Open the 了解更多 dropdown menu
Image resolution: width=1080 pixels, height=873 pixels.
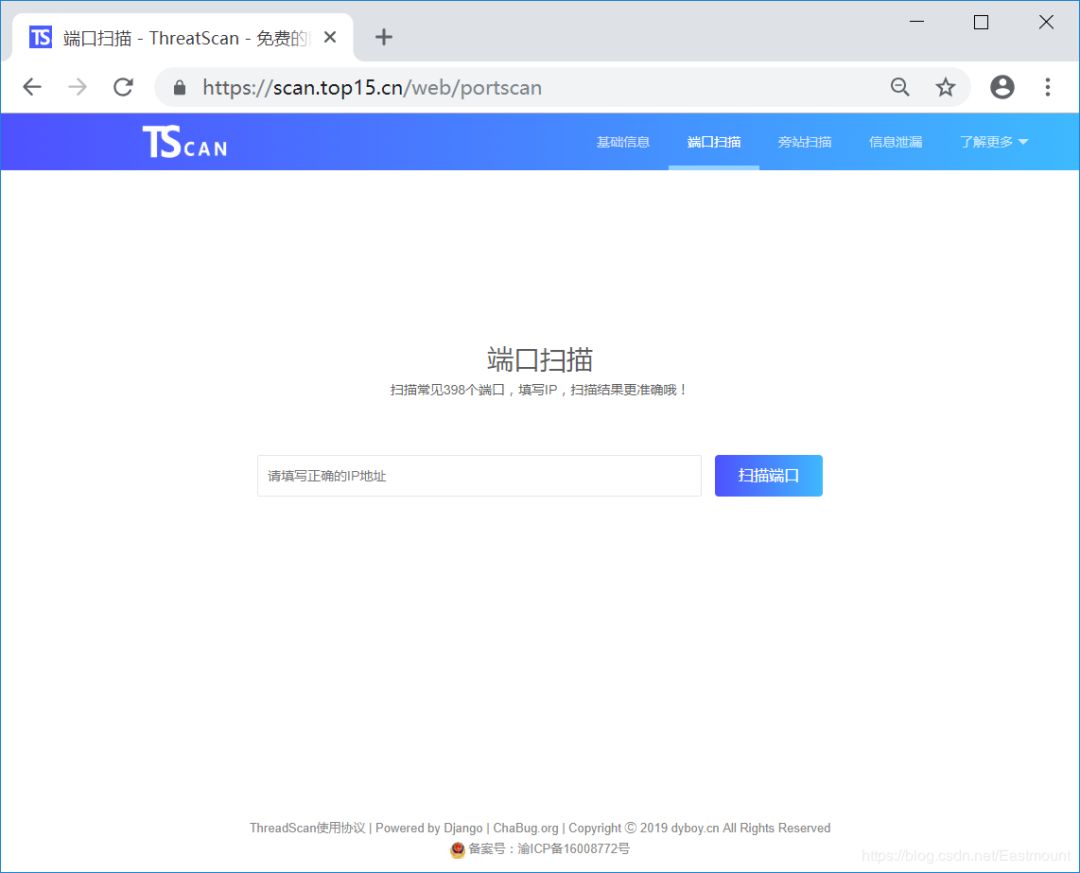click(x=992, y=141)
